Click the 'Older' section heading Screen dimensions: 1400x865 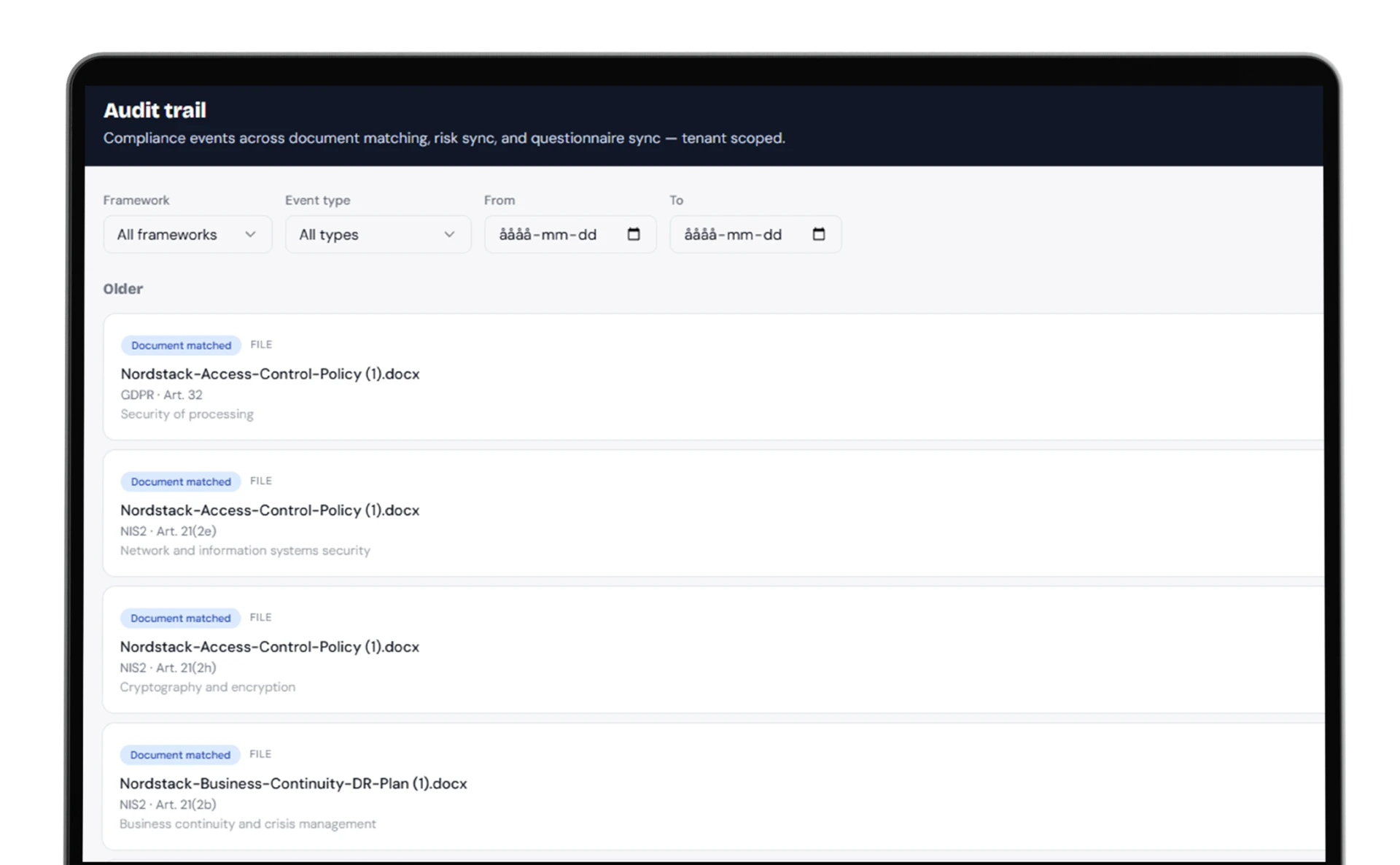coord(122,289)
